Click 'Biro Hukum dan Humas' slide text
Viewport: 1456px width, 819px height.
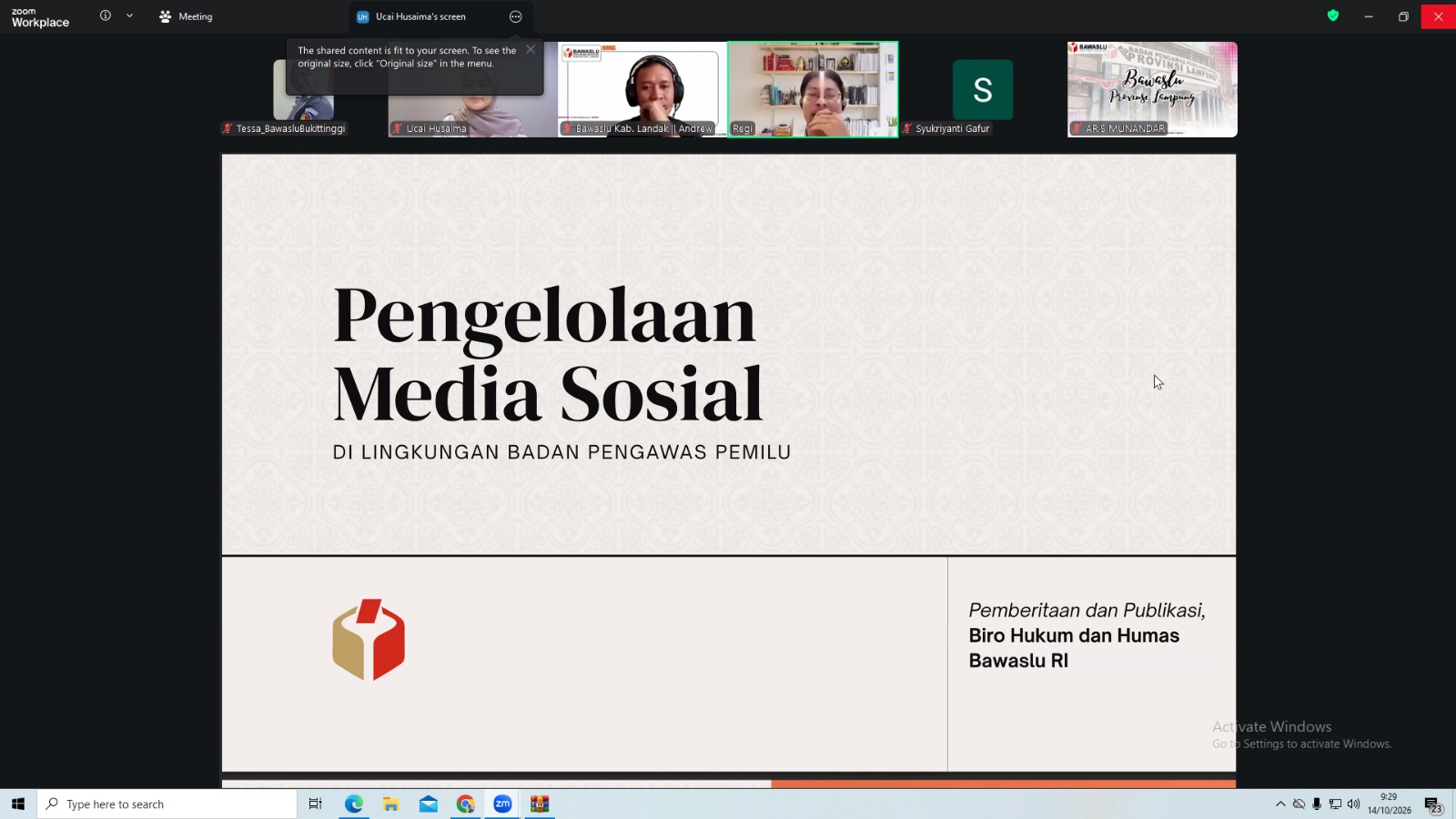[x=1074, y=635]
